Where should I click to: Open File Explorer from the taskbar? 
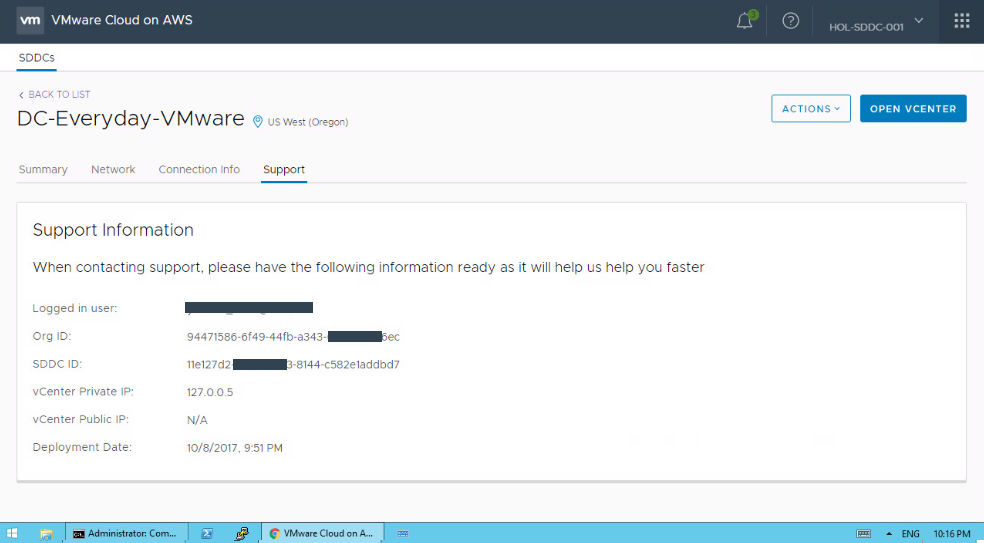pyautogui.click(x=46, y=534)
